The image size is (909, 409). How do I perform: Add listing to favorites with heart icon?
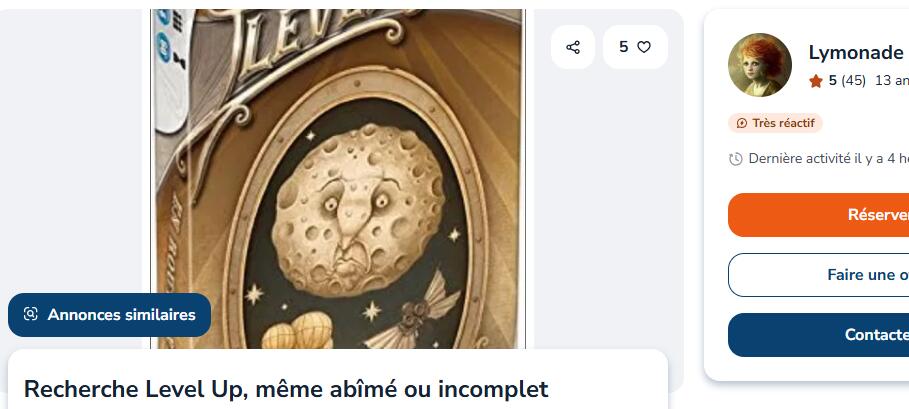coord(644,47)
